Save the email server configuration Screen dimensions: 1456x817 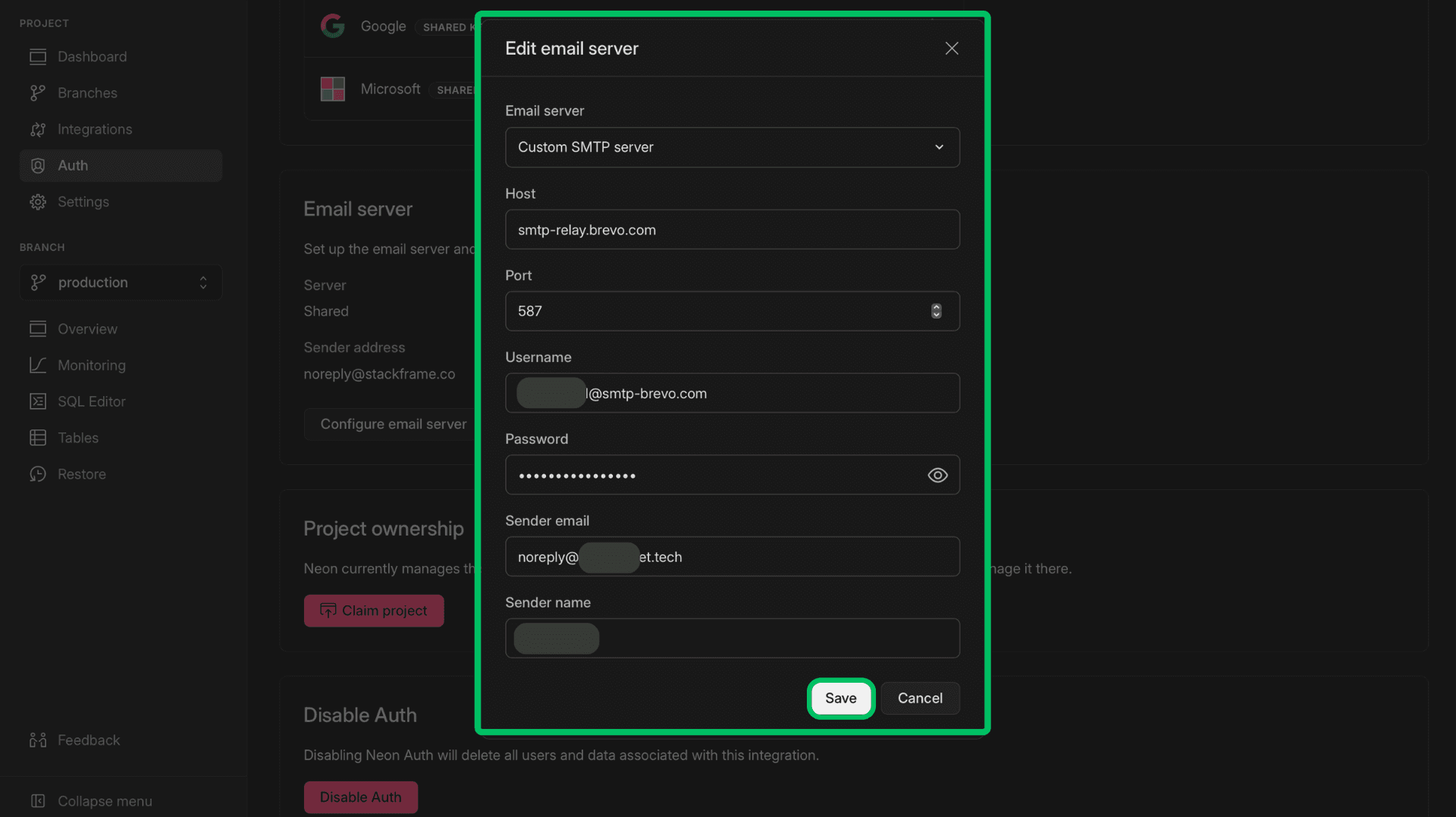pyautogui.click(x=840, y=698)
